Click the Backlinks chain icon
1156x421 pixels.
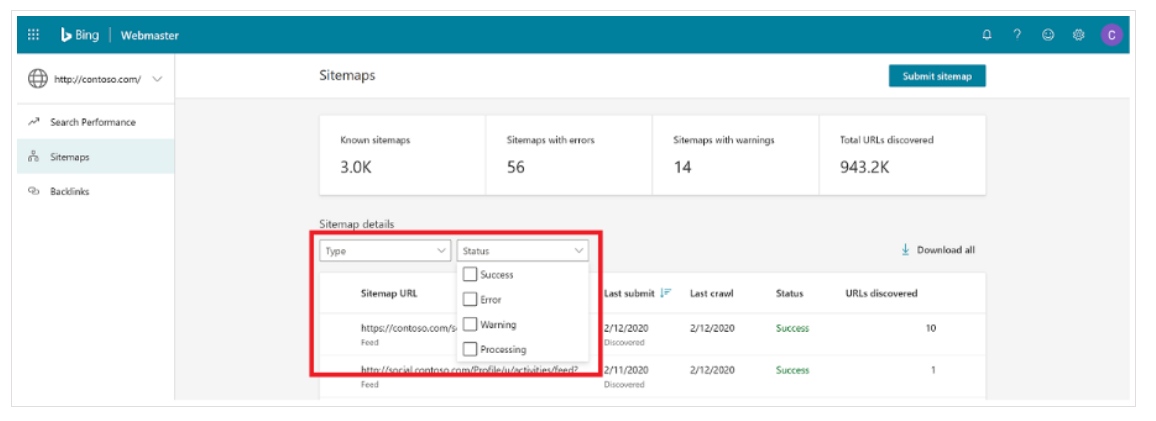tap(34, 191)
